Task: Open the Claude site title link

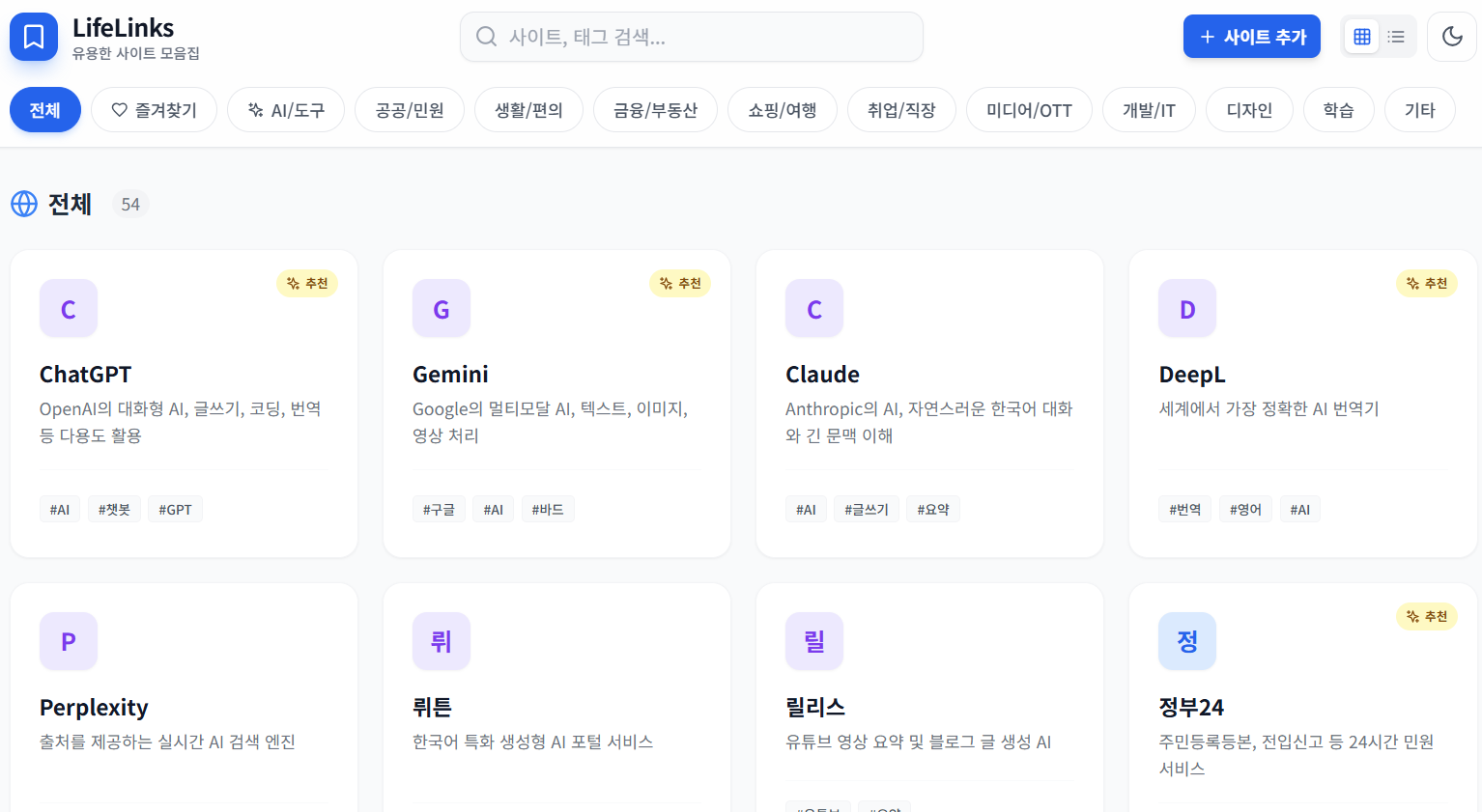Action: [822, 375]
